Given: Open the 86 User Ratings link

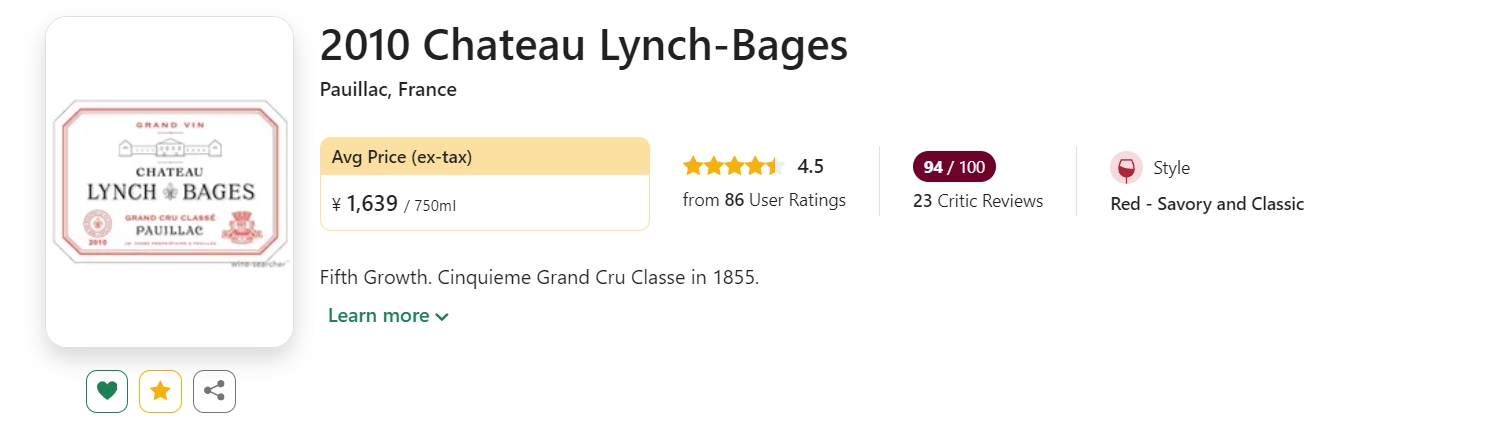Looking at the screenshot, I should [764, 200].
